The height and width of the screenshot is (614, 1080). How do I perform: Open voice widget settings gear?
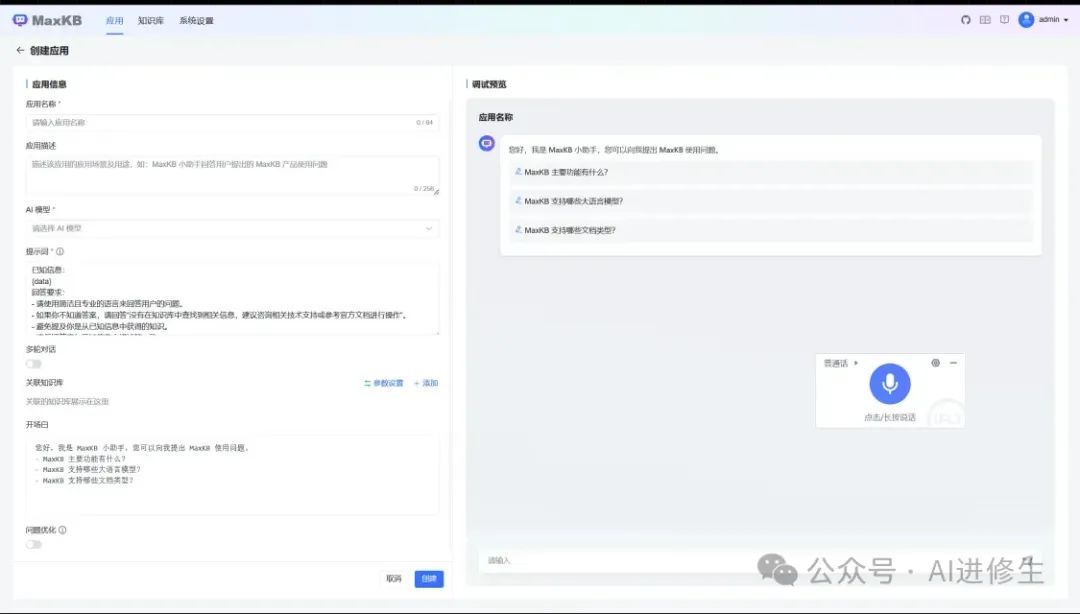[935, 362]
